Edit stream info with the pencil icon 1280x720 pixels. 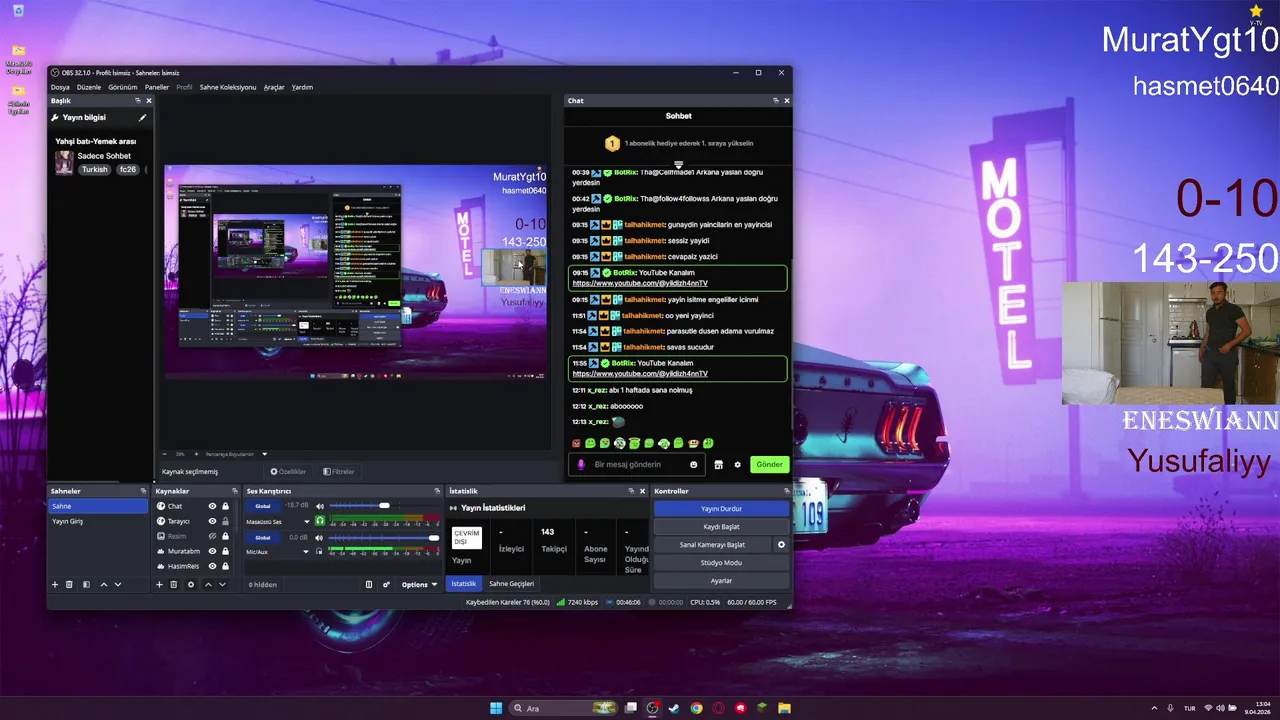tap(142, 117)
